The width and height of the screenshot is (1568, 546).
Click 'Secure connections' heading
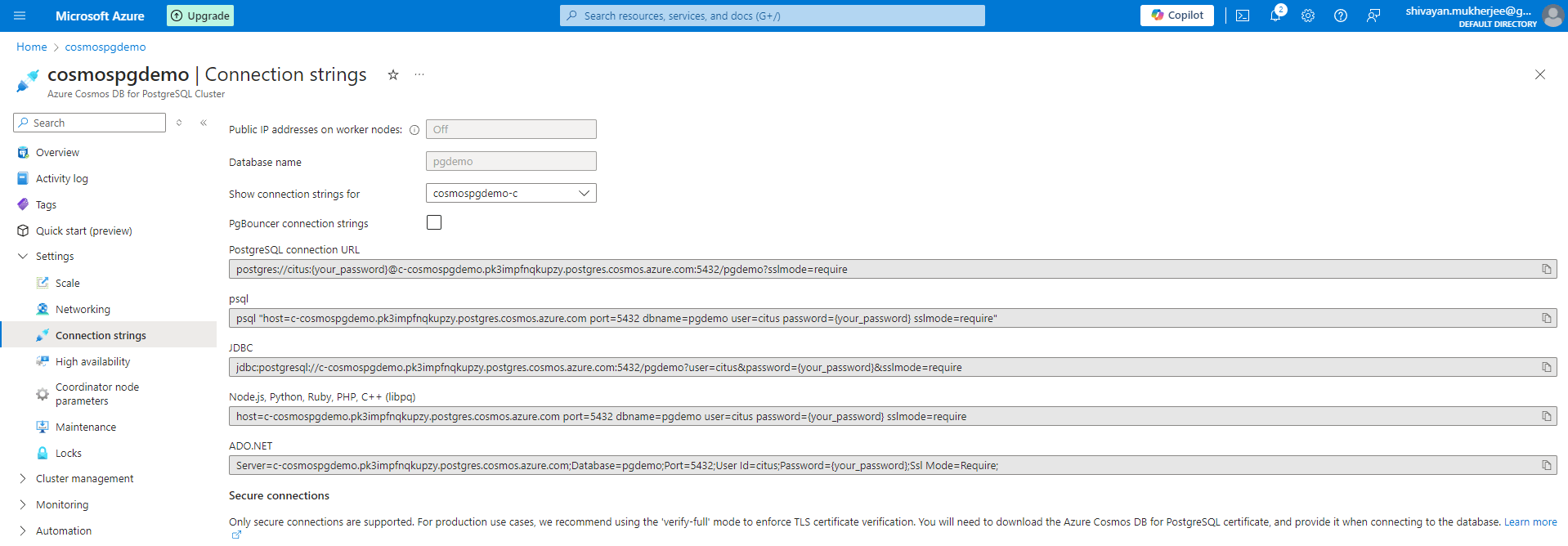pyautogui.click(x=279, y=495)
